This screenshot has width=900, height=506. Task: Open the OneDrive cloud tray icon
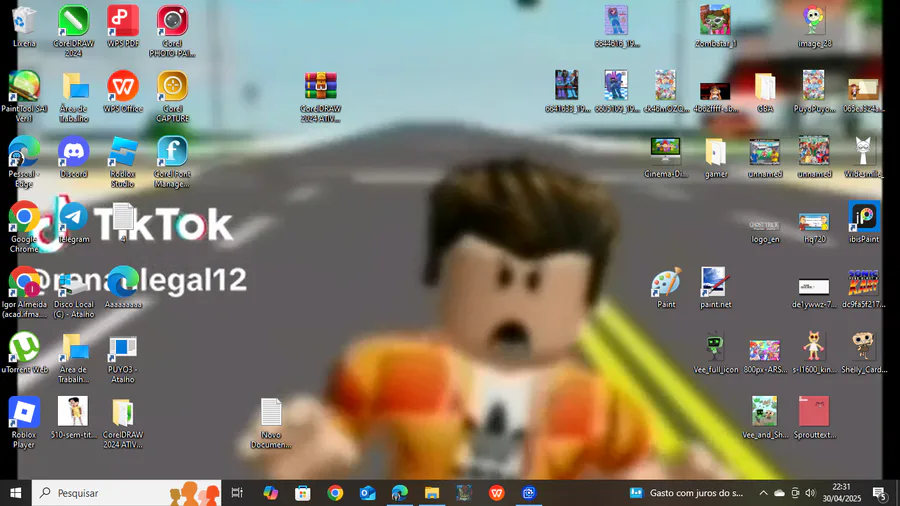779,493
